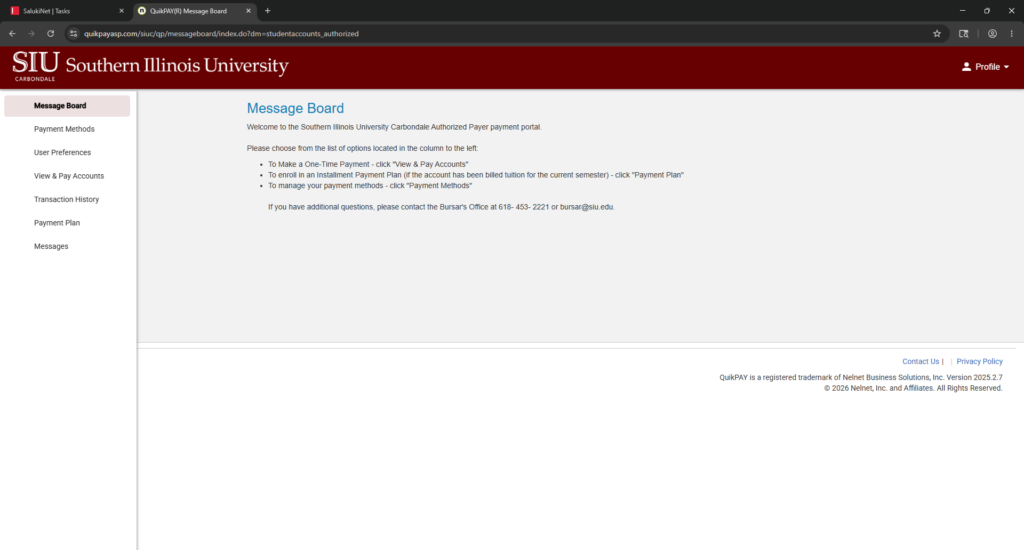Viewport: 1024px width, 550px height.
Task: Click the bursar@siu.edu email text
Action: [586, 207]
